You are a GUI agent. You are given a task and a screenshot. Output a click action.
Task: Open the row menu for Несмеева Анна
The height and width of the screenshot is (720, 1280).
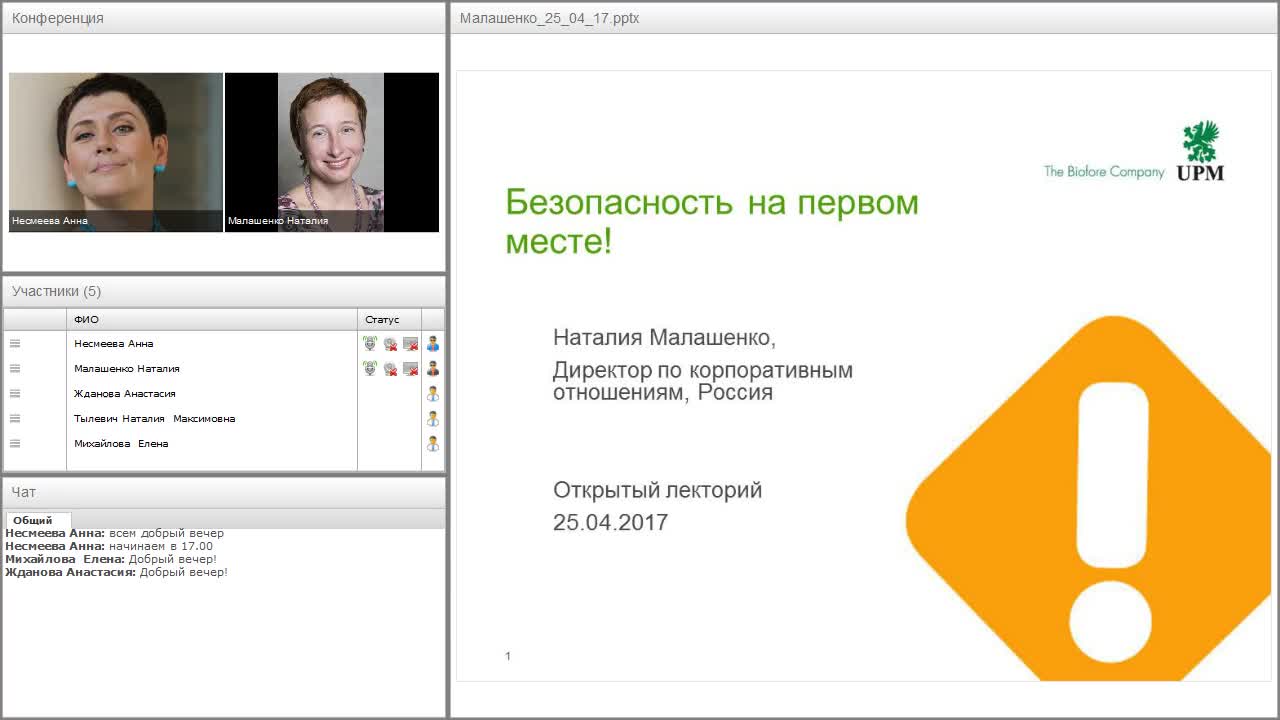click(x=14, y=343)
